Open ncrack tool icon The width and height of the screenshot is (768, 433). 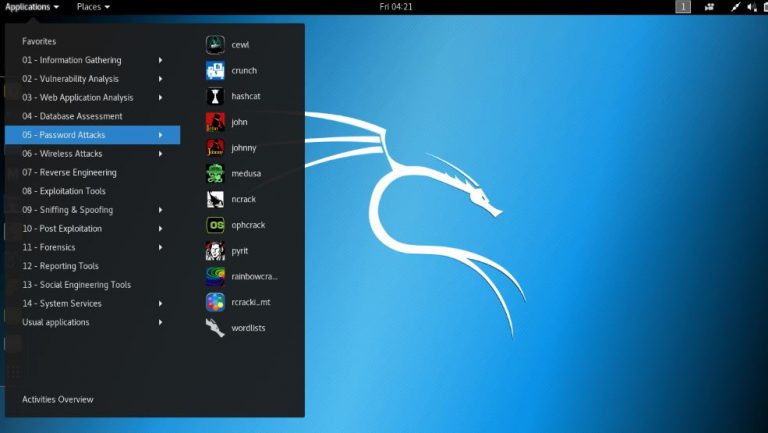[x=215, y=199]
